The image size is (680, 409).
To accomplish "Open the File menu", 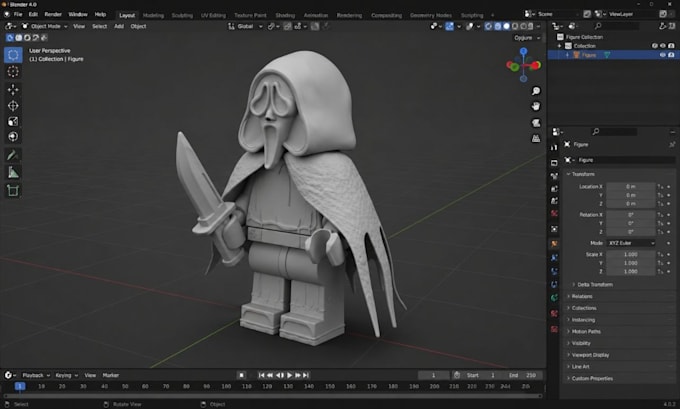I will click(18, 14).
